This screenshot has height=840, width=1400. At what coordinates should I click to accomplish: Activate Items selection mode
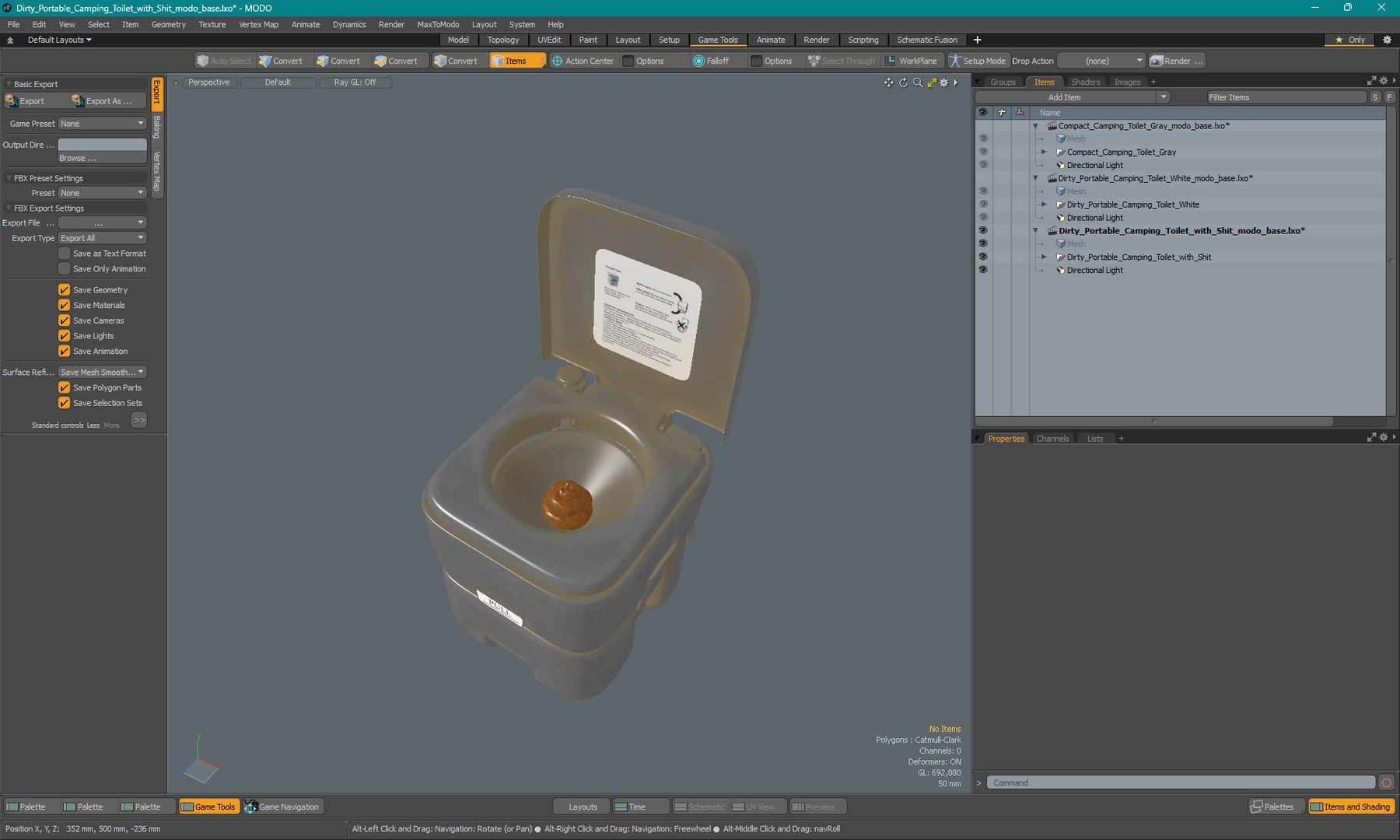point(516,61)
